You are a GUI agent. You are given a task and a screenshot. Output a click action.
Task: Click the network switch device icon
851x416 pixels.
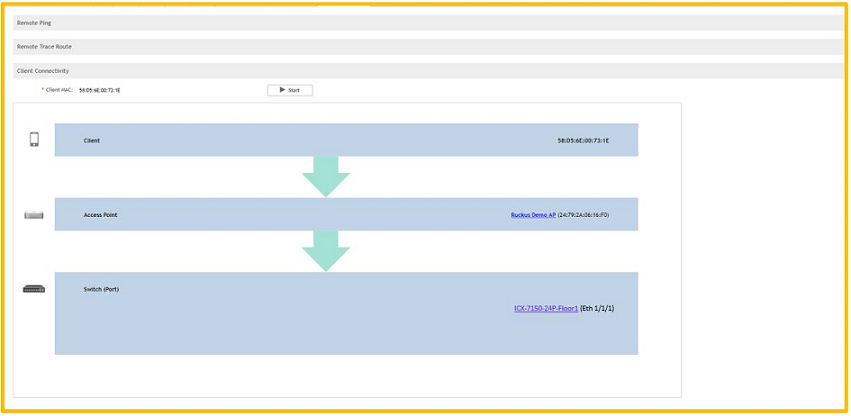click(34, 289)
